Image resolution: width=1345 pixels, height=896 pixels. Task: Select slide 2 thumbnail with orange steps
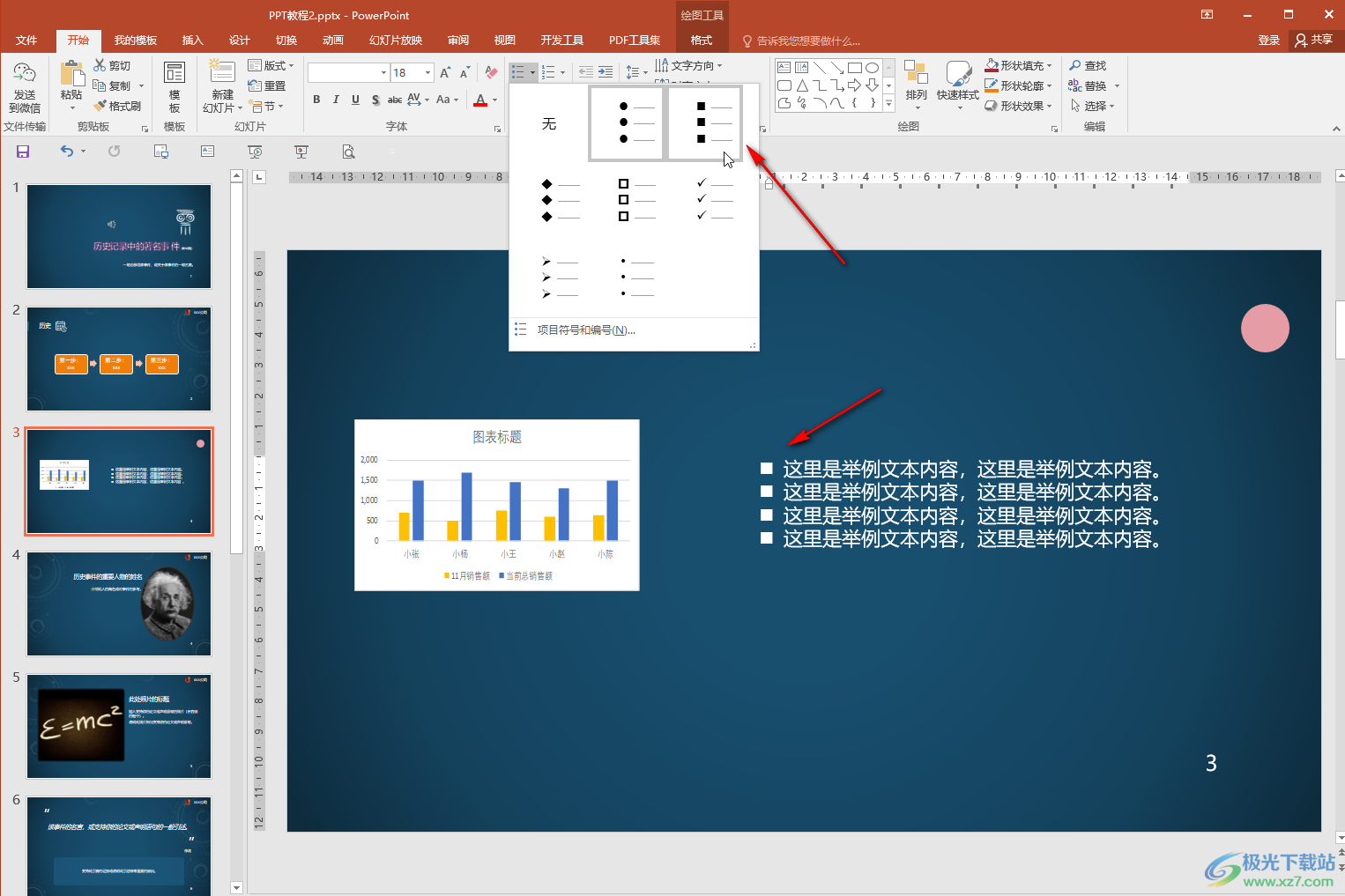(119, 359)
